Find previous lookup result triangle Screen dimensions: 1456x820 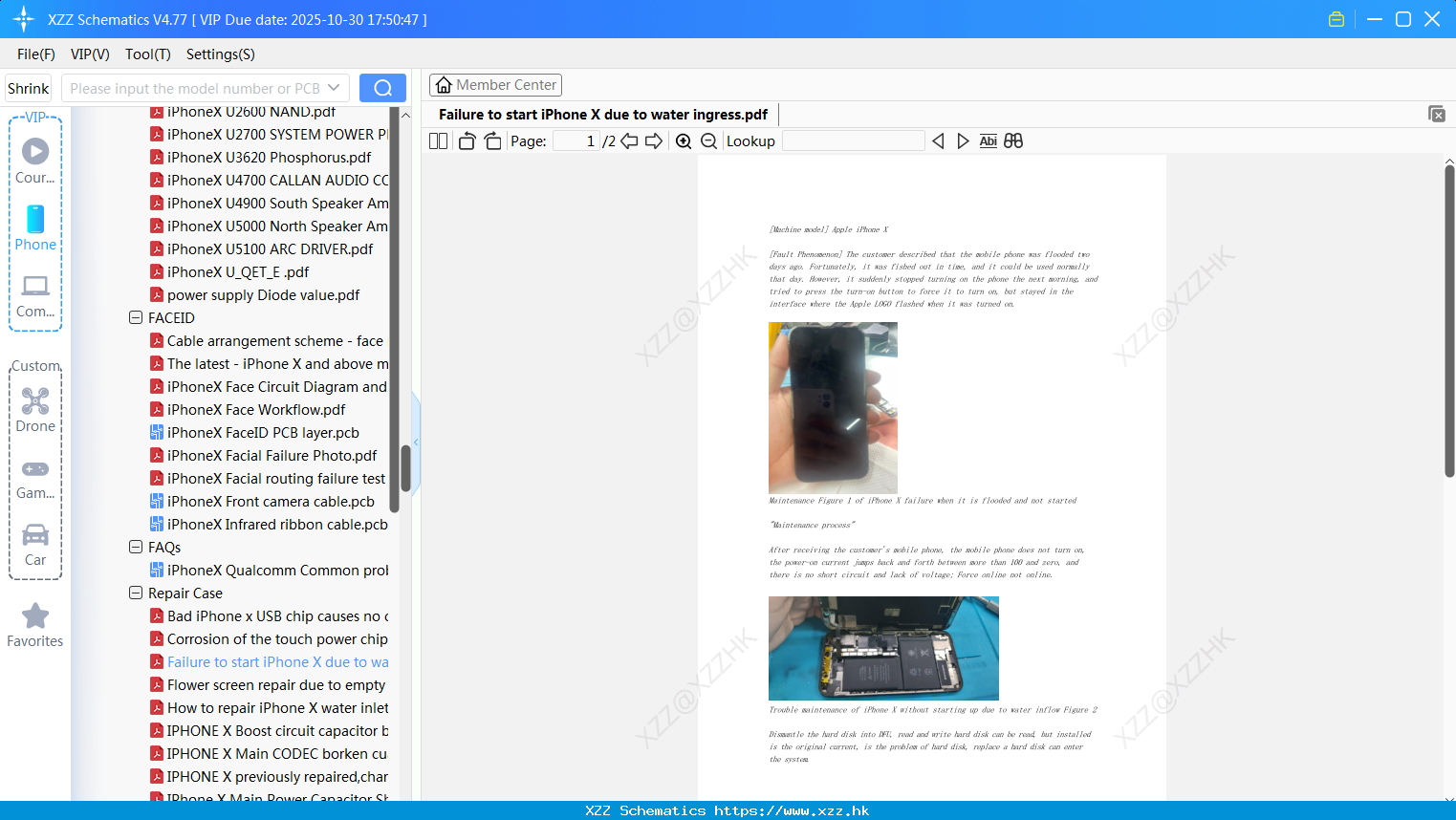(938, 141)
